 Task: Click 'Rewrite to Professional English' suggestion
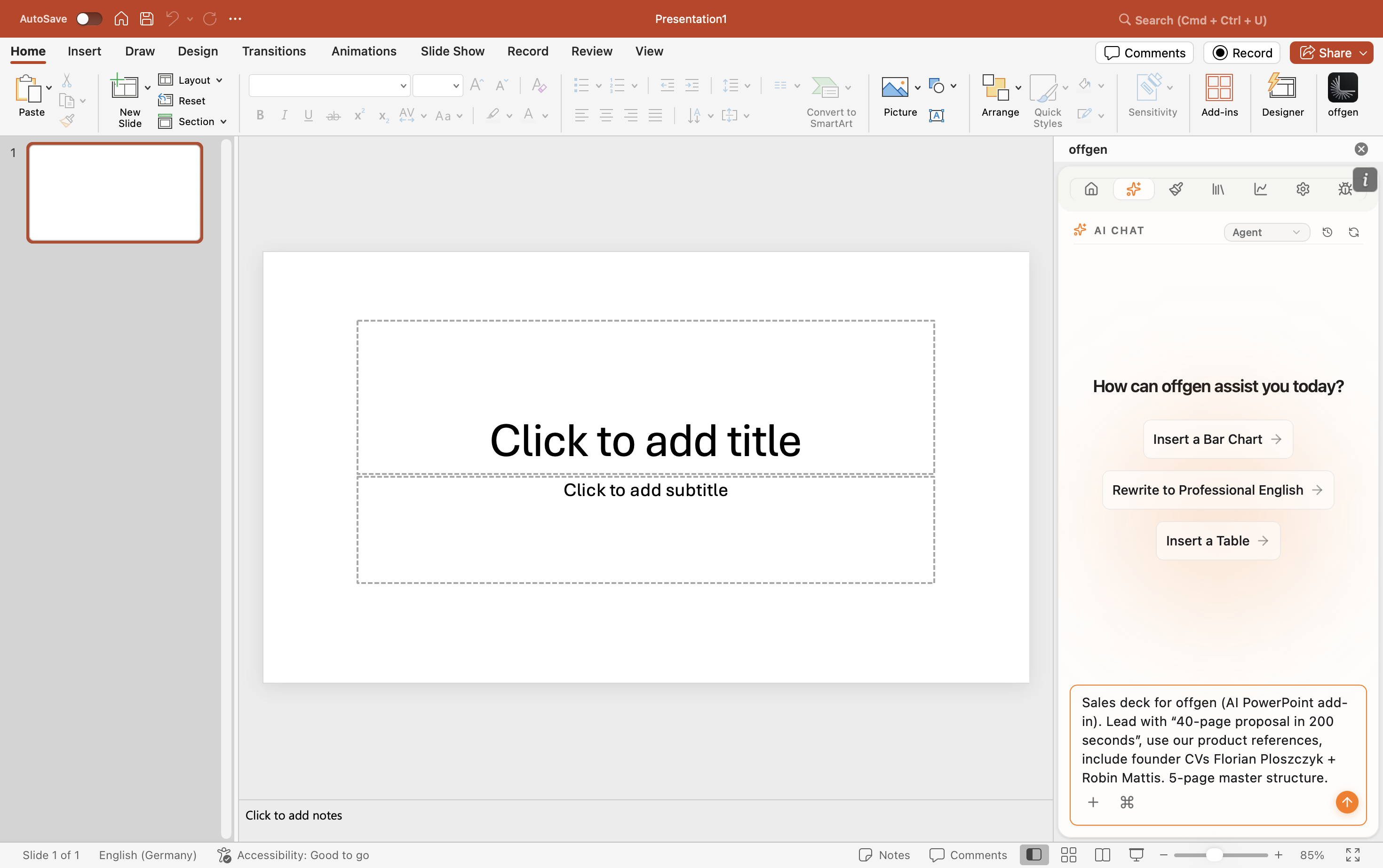click(1217, 489)
